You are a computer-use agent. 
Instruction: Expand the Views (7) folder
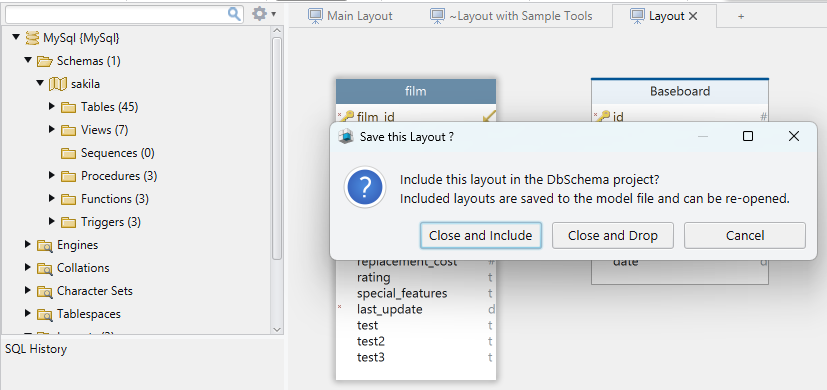pos(52,129)
